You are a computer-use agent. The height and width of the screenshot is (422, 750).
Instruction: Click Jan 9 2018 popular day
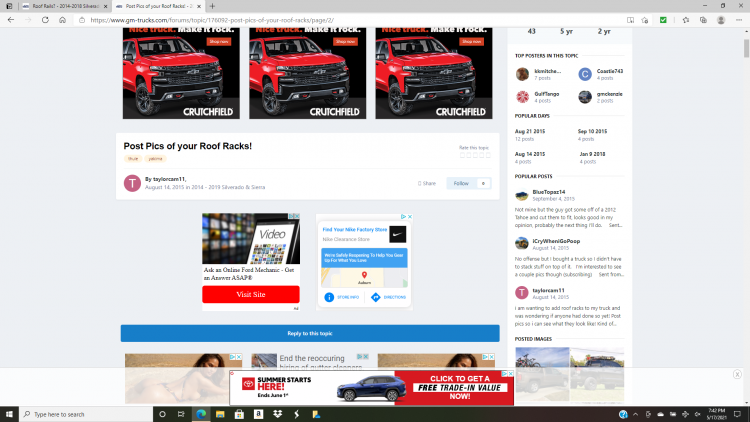click(x=592, y=154)
